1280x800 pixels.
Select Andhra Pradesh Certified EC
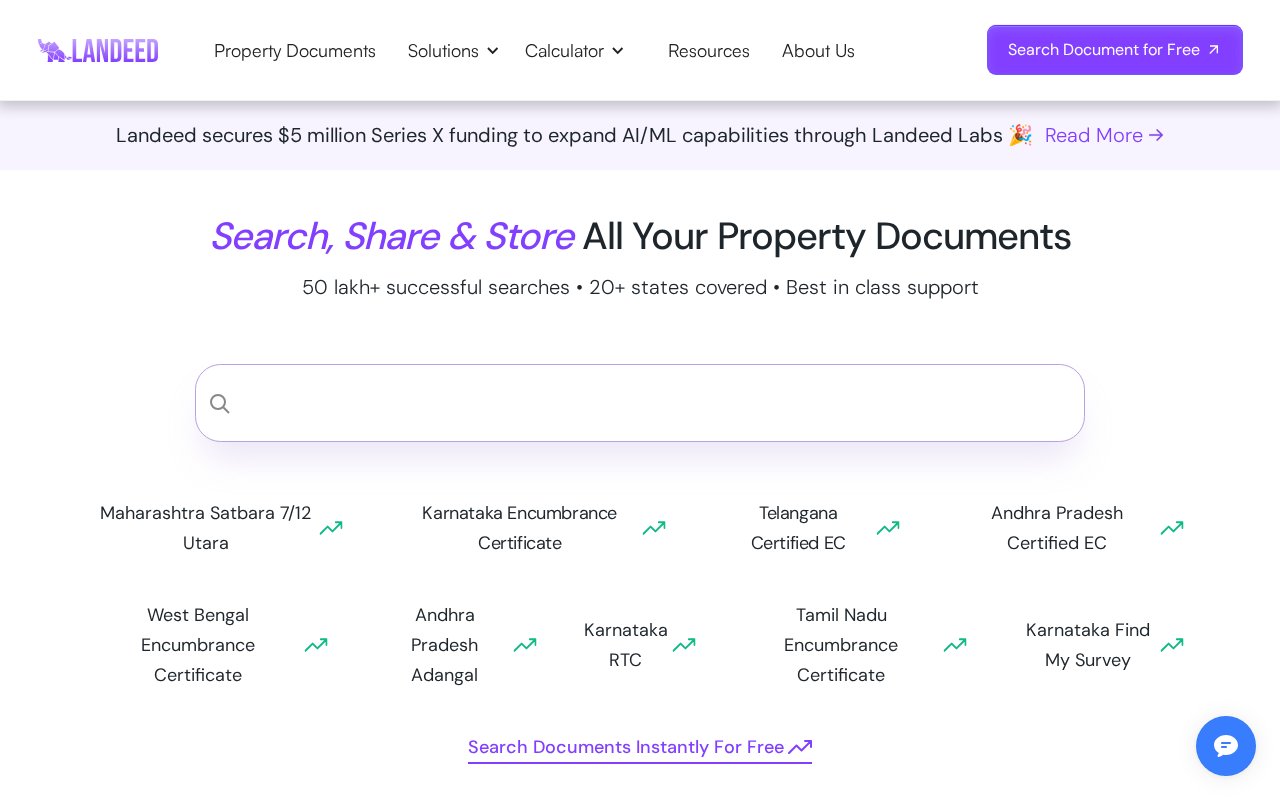1057,528
